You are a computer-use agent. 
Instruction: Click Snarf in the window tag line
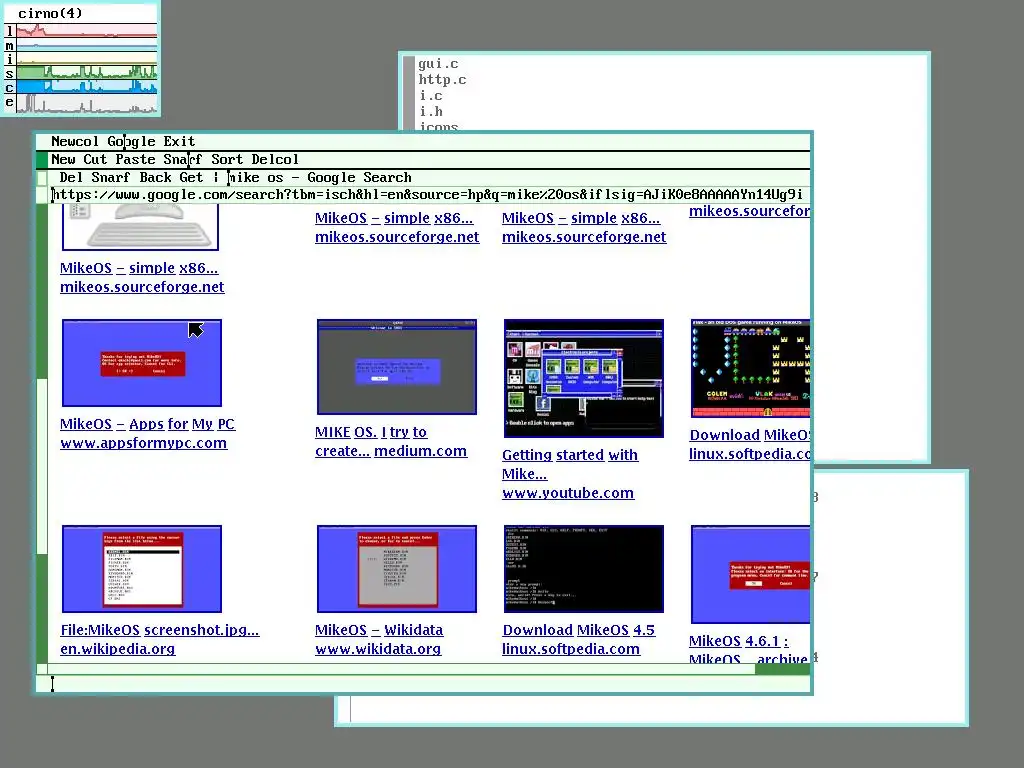(110, 178)
